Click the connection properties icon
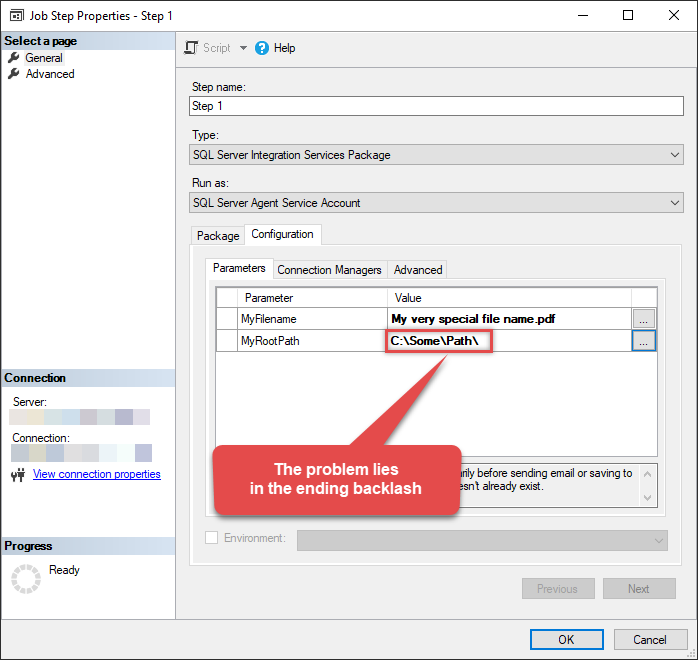The image size is (698, 660). [18, 475]
